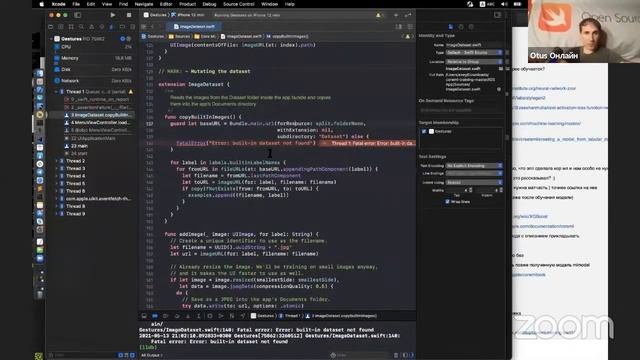Click the Step Over debug icon

click(x=177, y=316)
